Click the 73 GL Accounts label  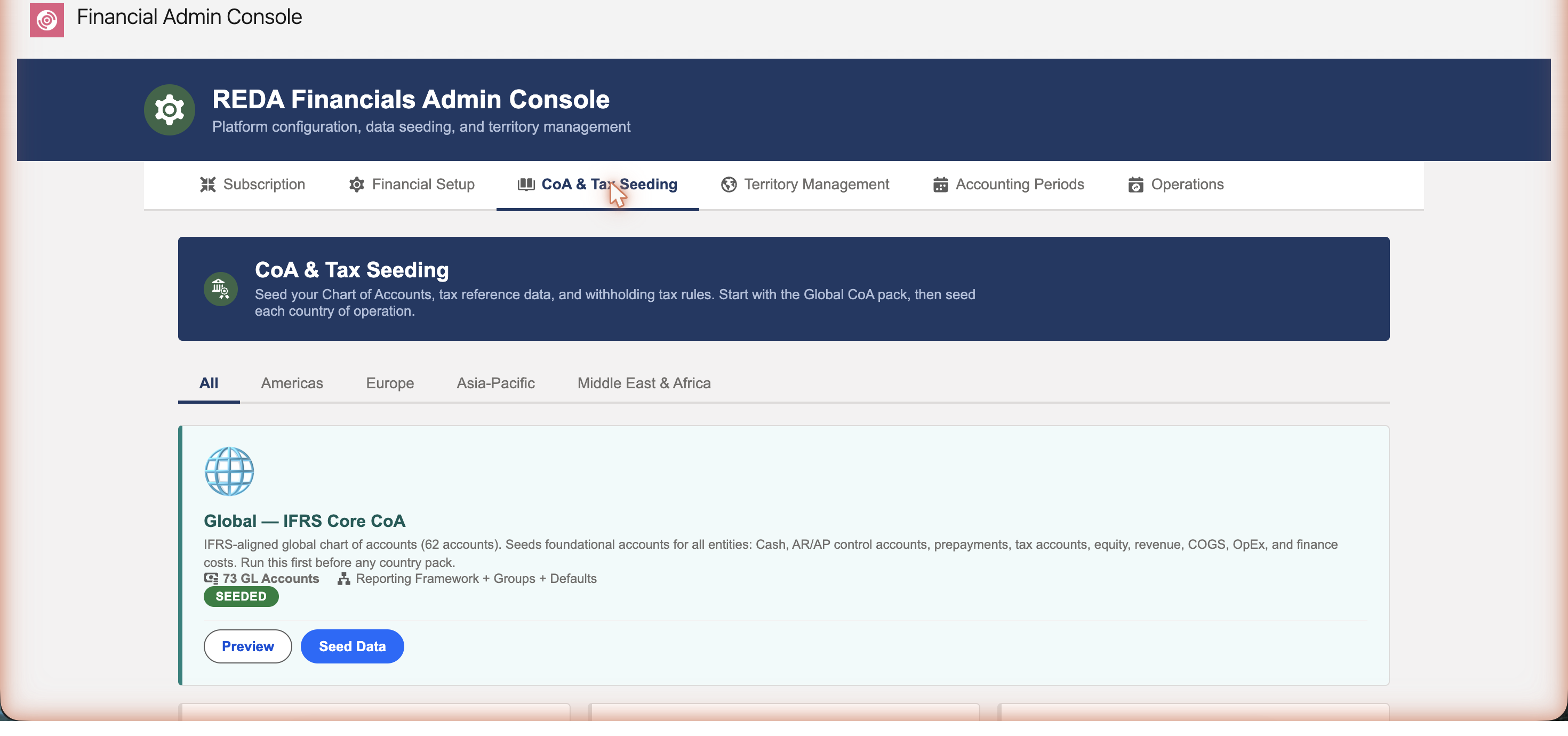pyautogui.click(x=271, y=578)
